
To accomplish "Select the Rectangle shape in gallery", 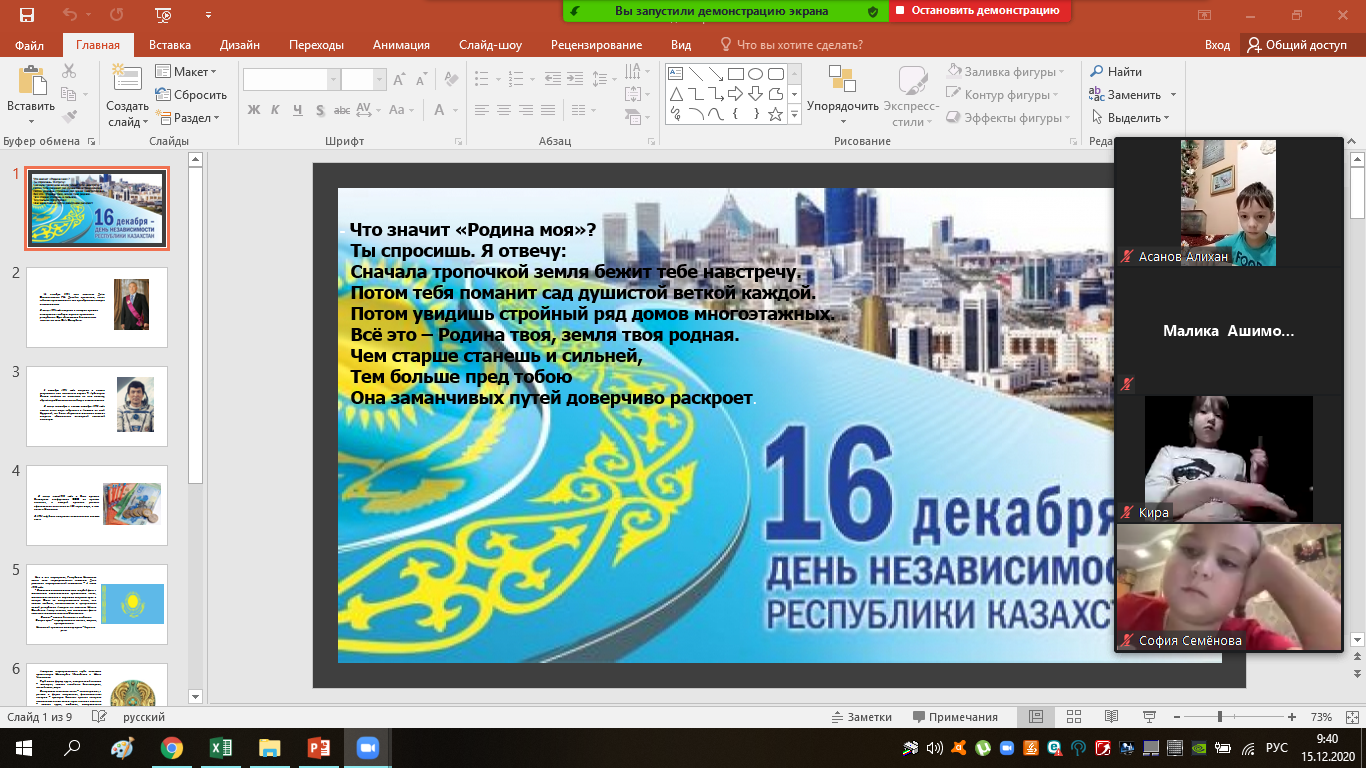I will (x=735, y=74).
